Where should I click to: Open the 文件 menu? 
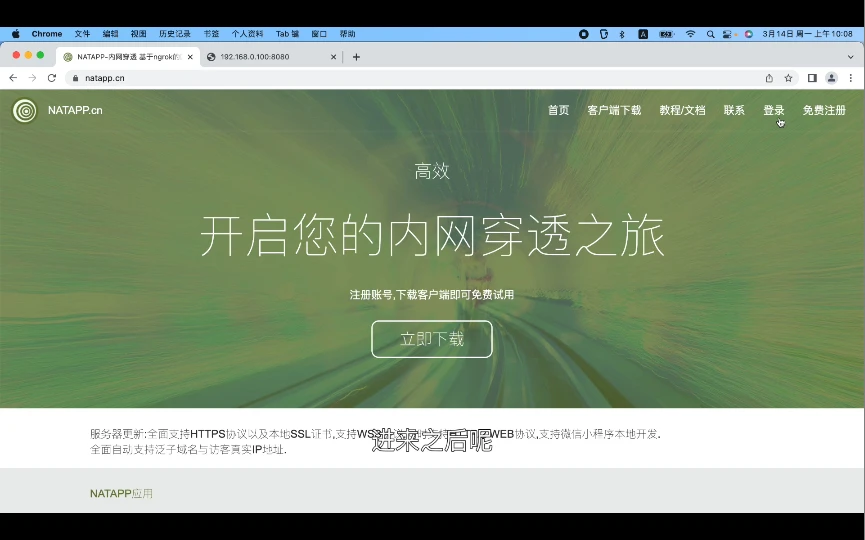click(82, 34)
